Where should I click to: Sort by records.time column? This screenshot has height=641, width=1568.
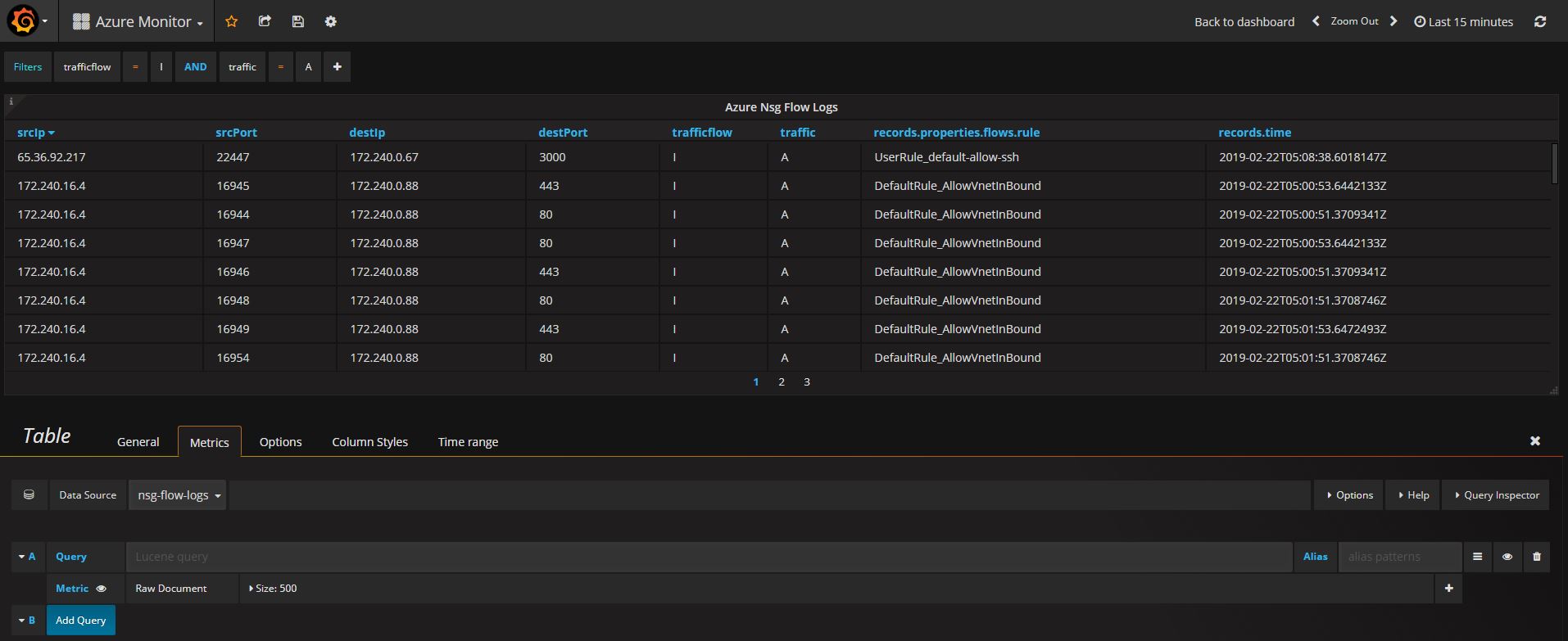pos(1254,133)
